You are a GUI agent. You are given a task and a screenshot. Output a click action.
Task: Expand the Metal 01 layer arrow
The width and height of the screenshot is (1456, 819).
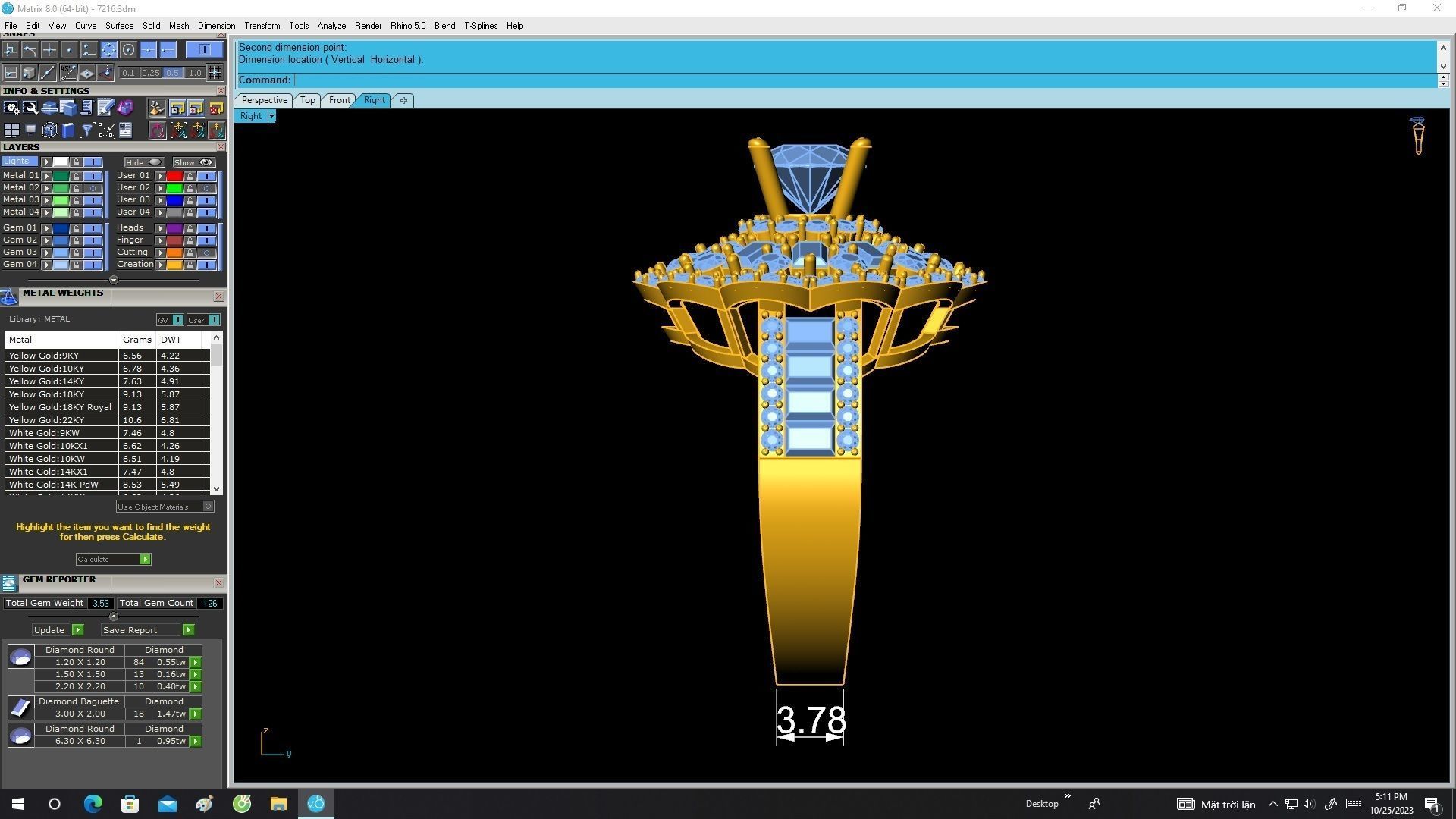click(x=46, y=176)
